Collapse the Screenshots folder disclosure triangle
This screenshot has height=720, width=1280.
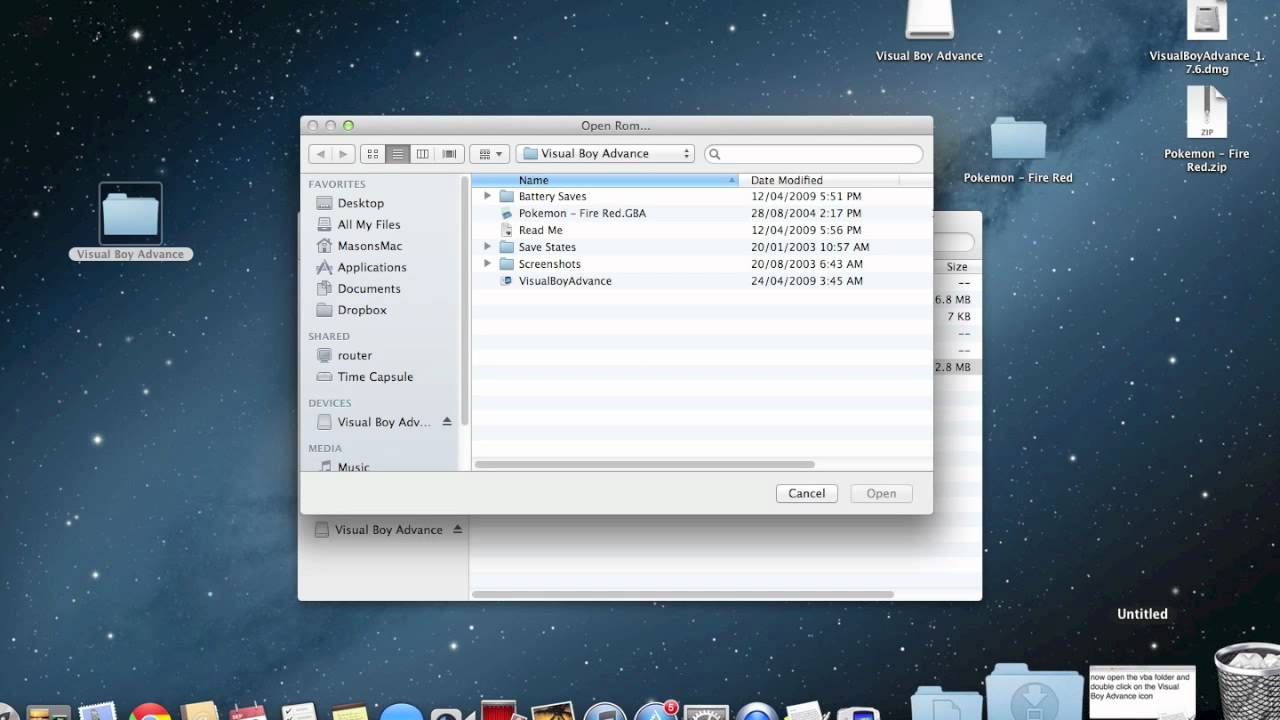[487, 264]
